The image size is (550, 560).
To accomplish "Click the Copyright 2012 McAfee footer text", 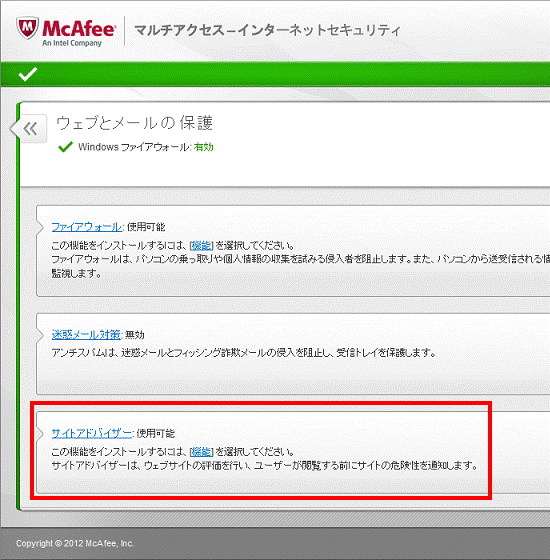I will [75, 544].
